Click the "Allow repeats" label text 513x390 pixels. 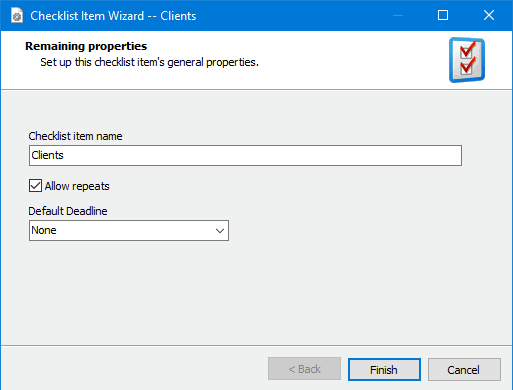tap(77, 186)
